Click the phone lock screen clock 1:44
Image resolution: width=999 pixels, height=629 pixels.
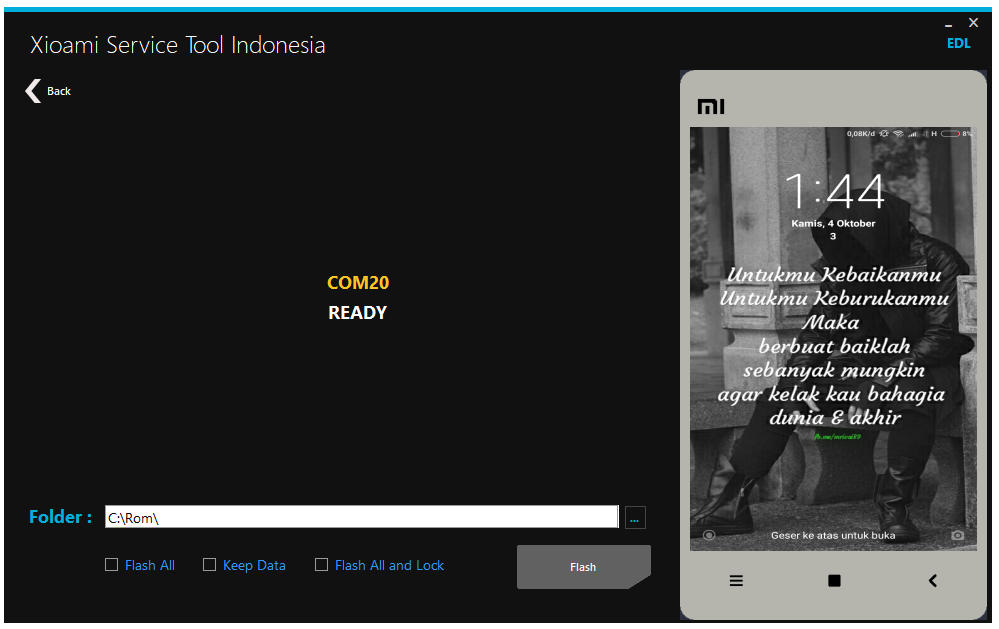tap(834, 191)
